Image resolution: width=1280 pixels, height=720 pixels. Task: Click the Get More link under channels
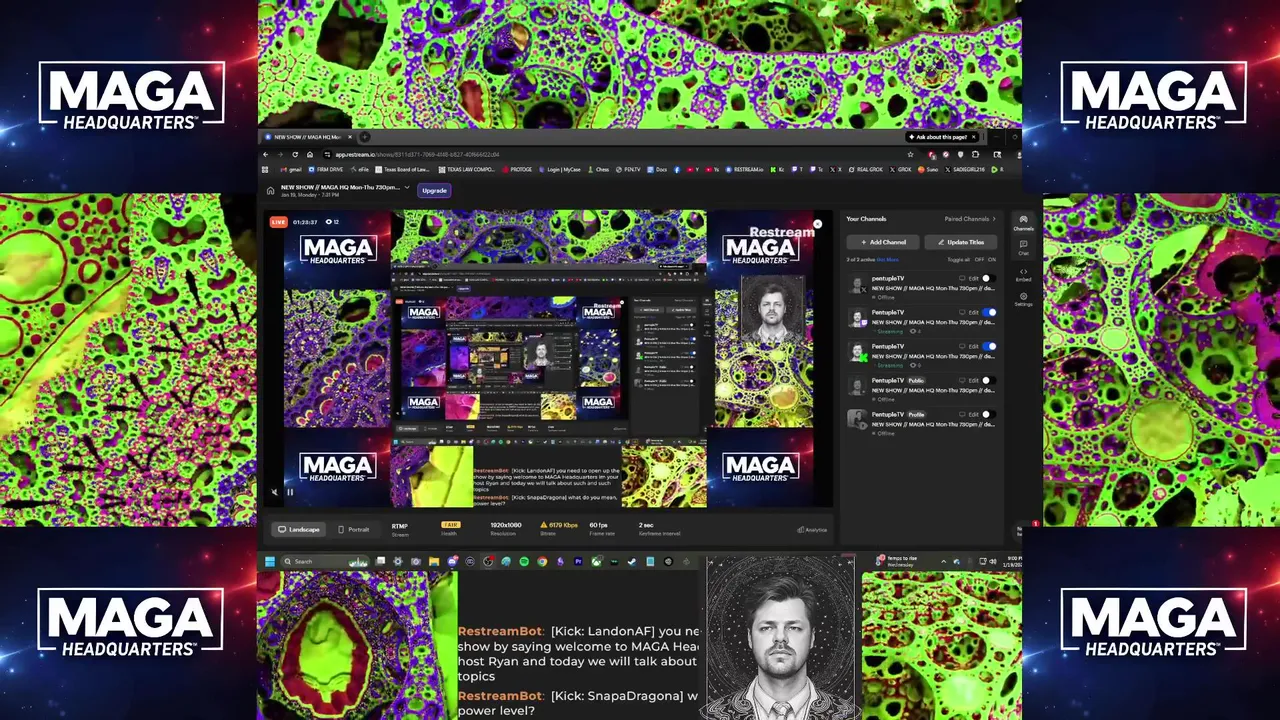[888, 260]
